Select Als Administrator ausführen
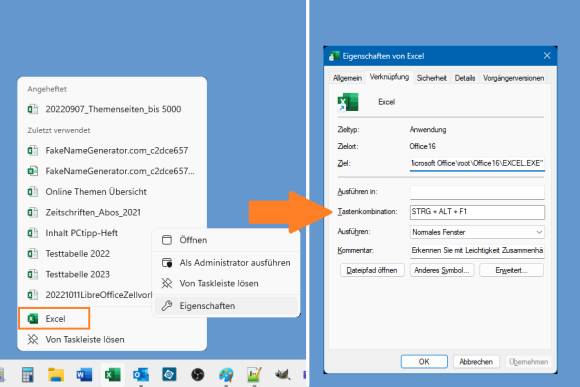The image size is (580, 387). 226,263
